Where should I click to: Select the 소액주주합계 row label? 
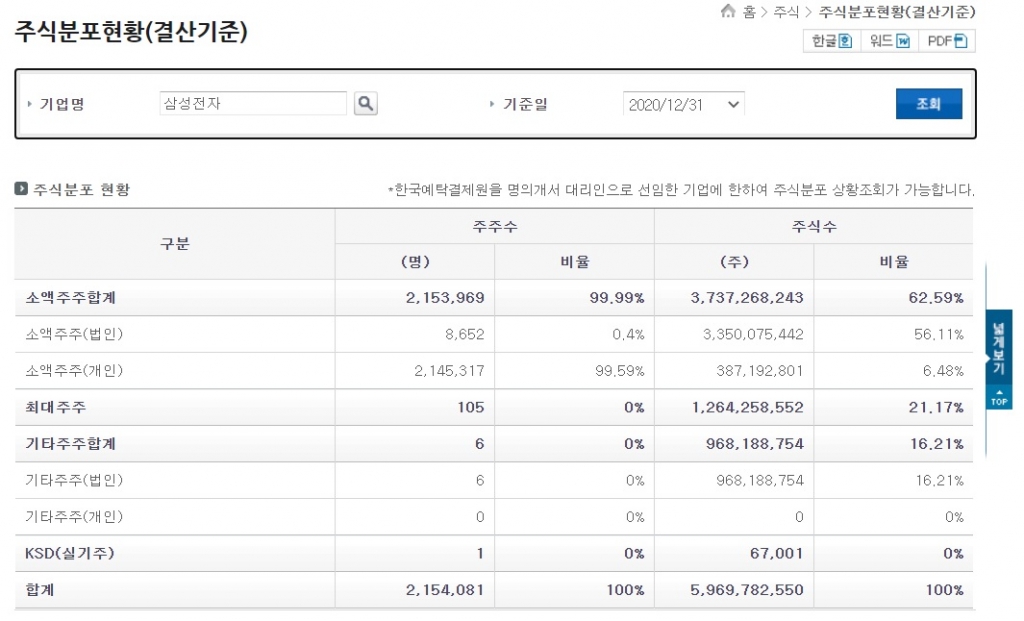pos(73,298)
